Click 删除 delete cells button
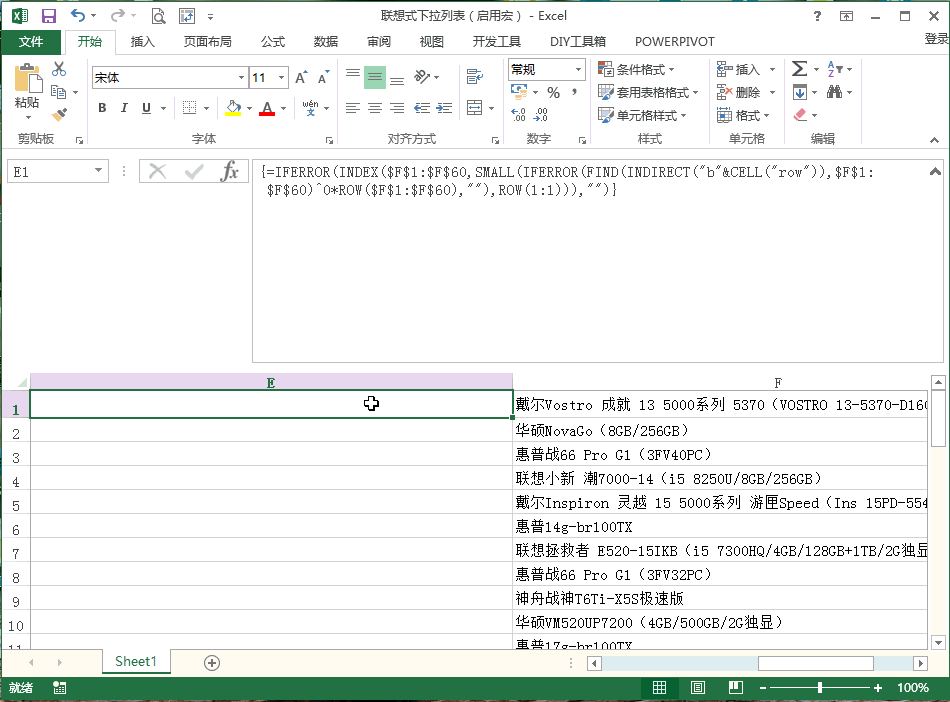Image resolution: width=950 pixels, height=702 pixels. [738, 92]
